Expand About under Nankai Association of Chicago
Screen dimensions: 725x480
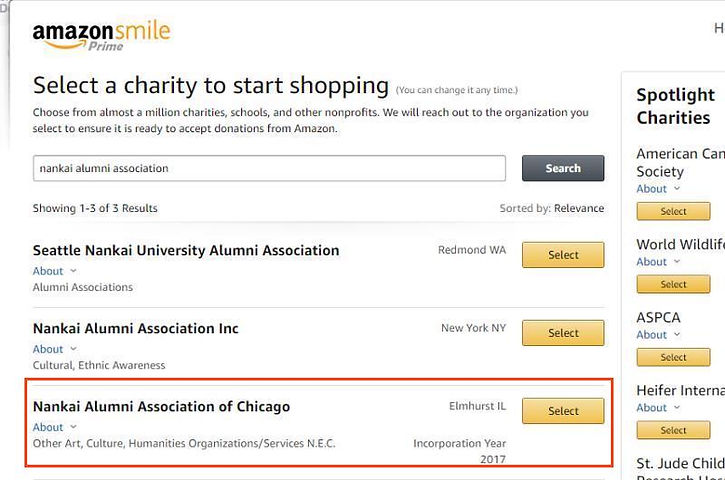pos(55,427)
